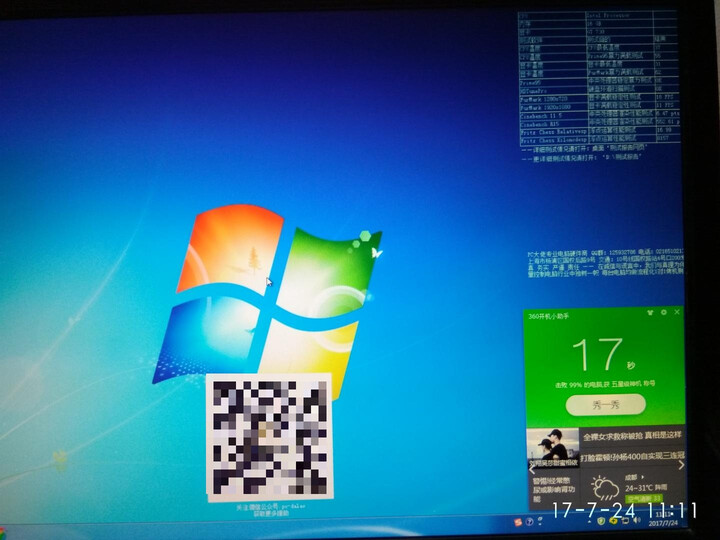Screen dimensions: 720x540
Task: Click the 秀一秀 share button
Action: coord(606,405)
